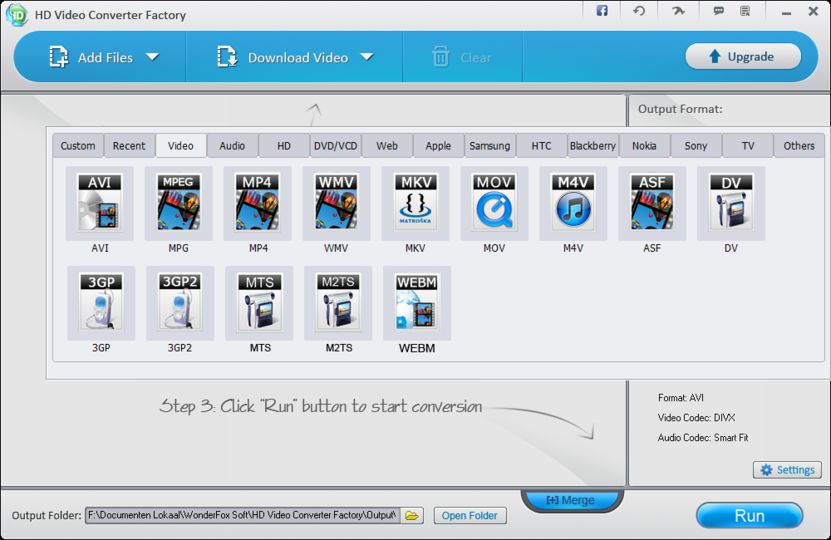Screen dimensions: 831x540
Task: Open the Facebook icon in title bar
Action: tap(602, 11)
